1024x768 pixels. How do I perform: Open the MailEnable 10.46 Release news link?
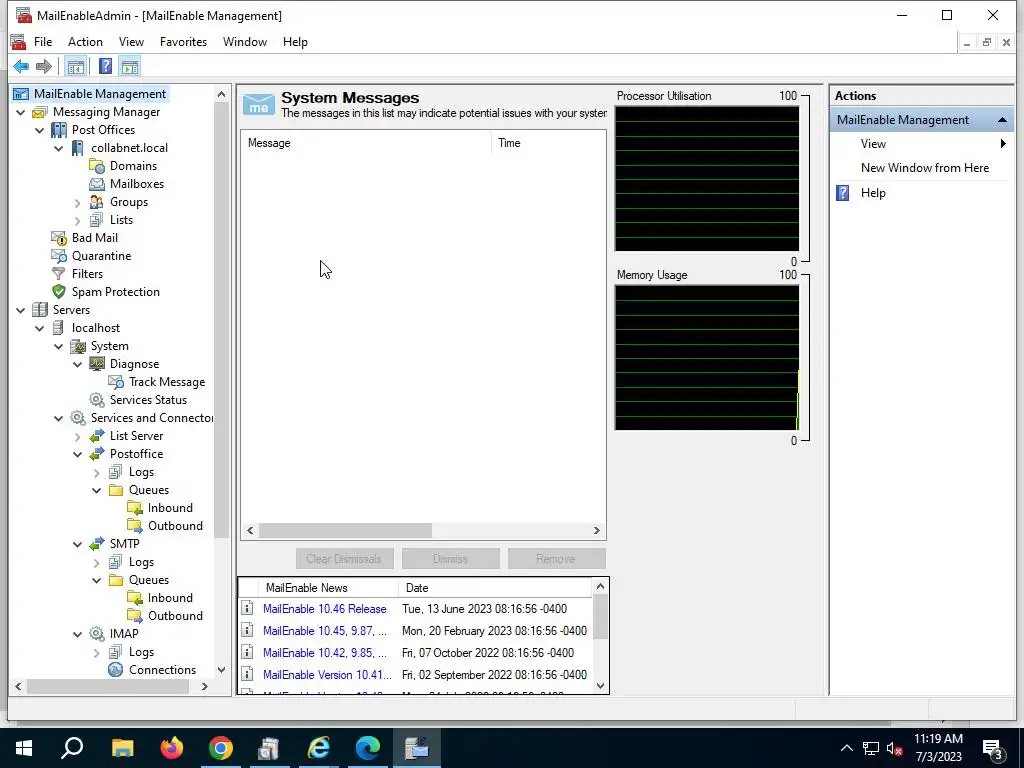pos(325,609)
